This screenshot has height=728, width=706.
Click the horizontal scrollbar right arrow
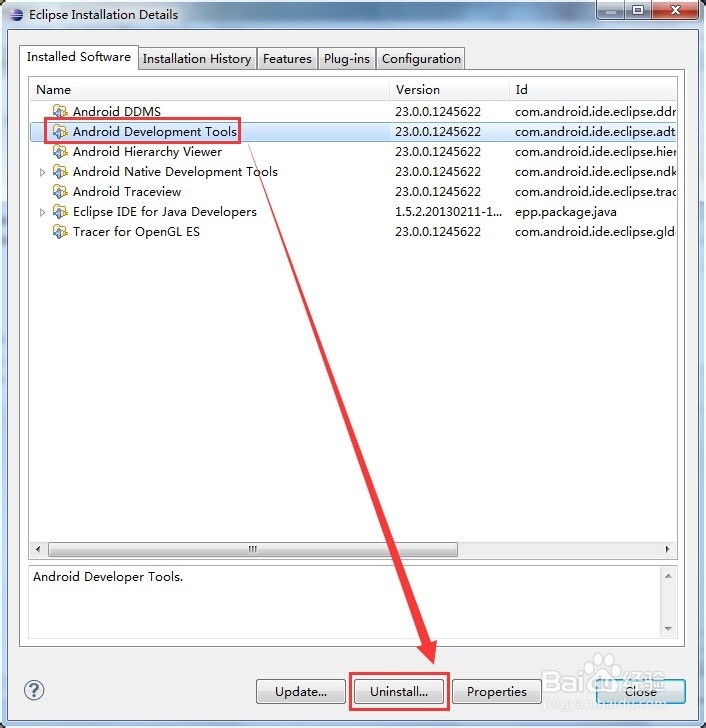(667, 549)
